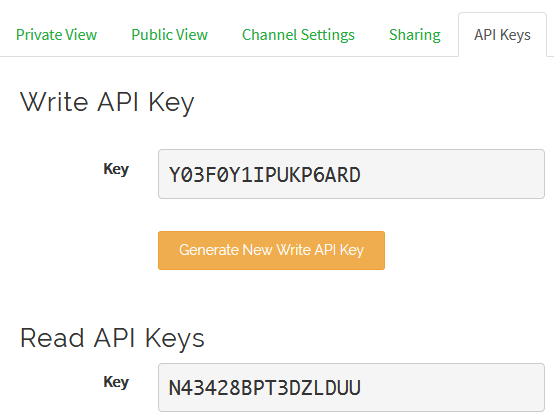554x419 pixels.
Task: Click the active API Keys tab
Action: pyautogui.click(x=502, y=35)
